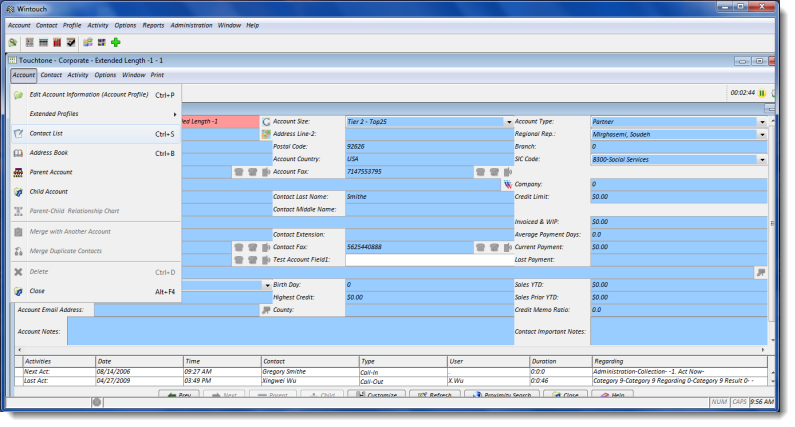The image size is (795, 427).
Task: Click the checkmark task-list toolbar icon
Action: click(x=71, y=43)
